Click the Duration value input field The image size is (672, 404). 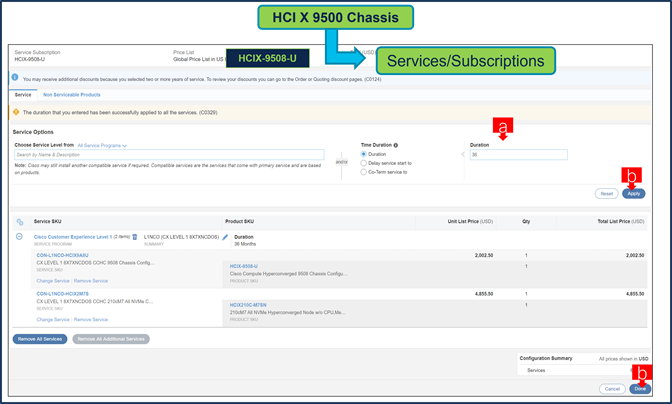pos(519,155)
